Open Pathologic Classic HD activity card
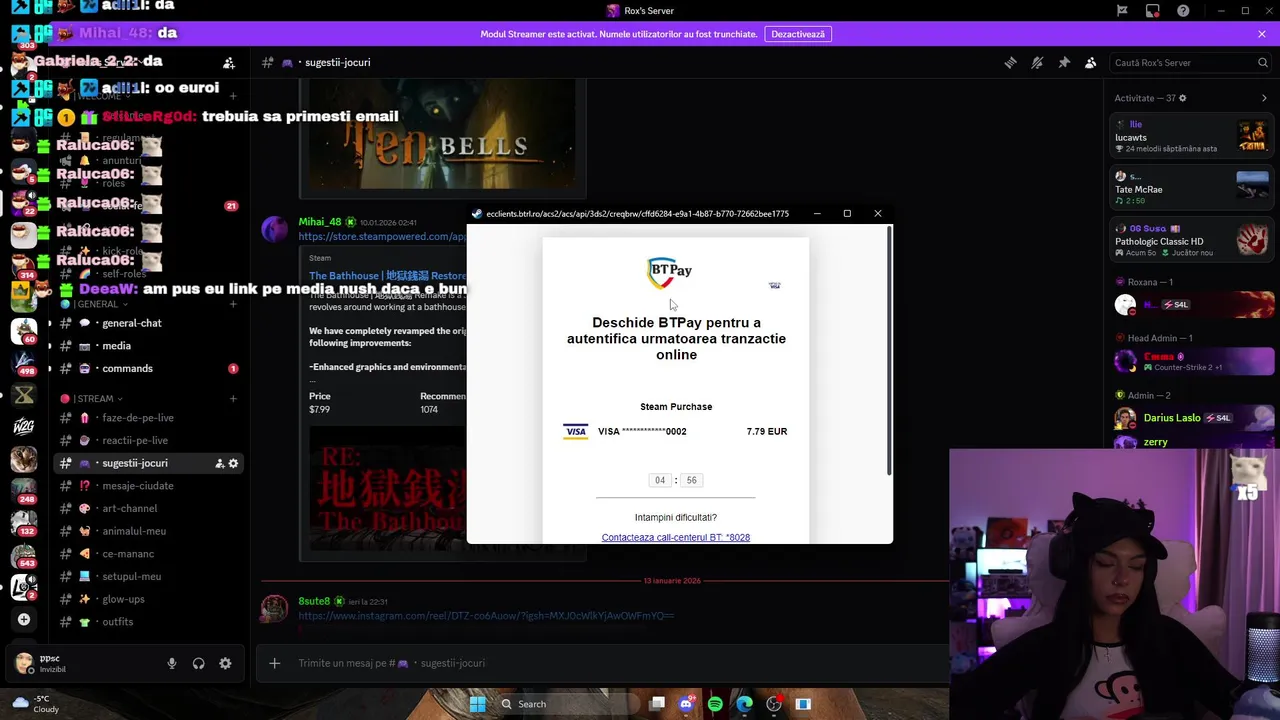 [1193, 240]
